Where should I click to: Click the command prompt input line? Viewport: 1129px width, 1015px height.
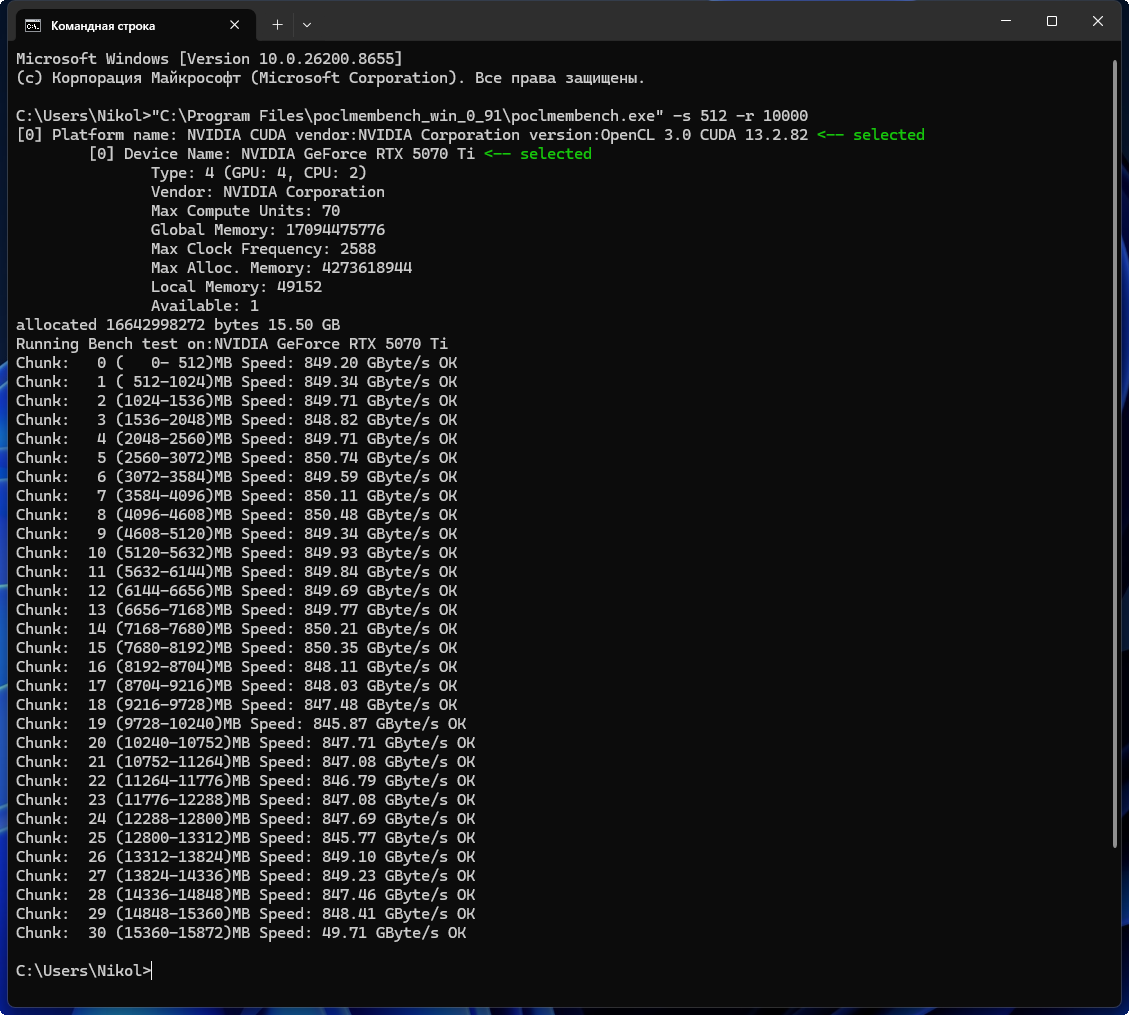84,970
